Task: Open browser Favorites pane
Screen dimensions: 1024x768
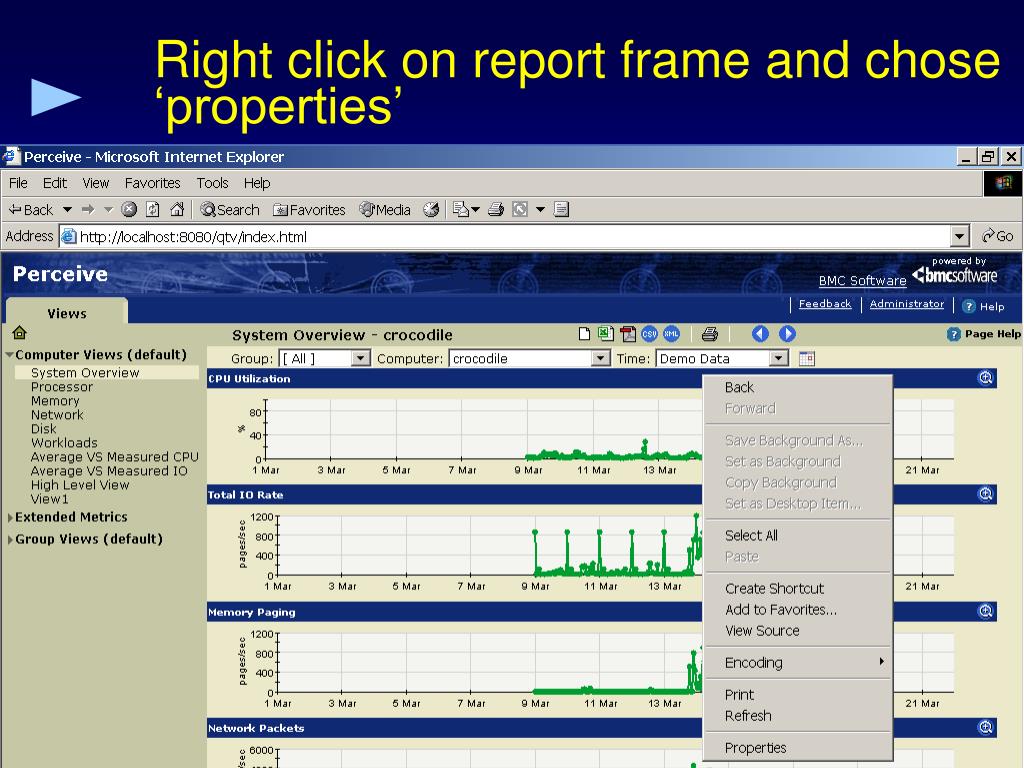Action: coord(309,210)
